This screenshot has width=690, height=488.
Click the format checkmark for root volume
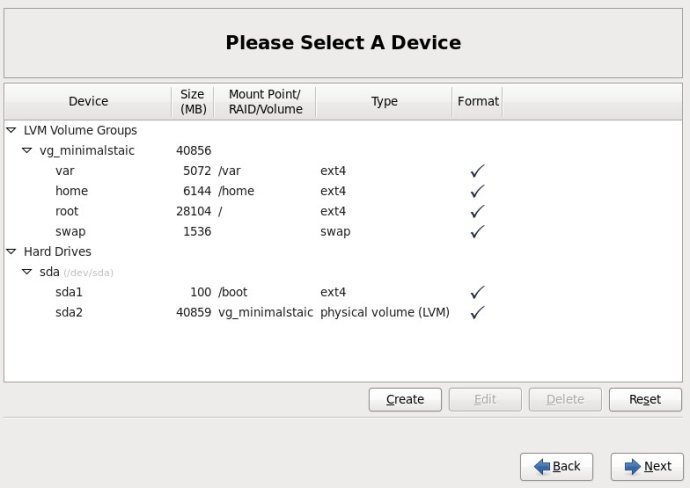[x=477, y=211]
